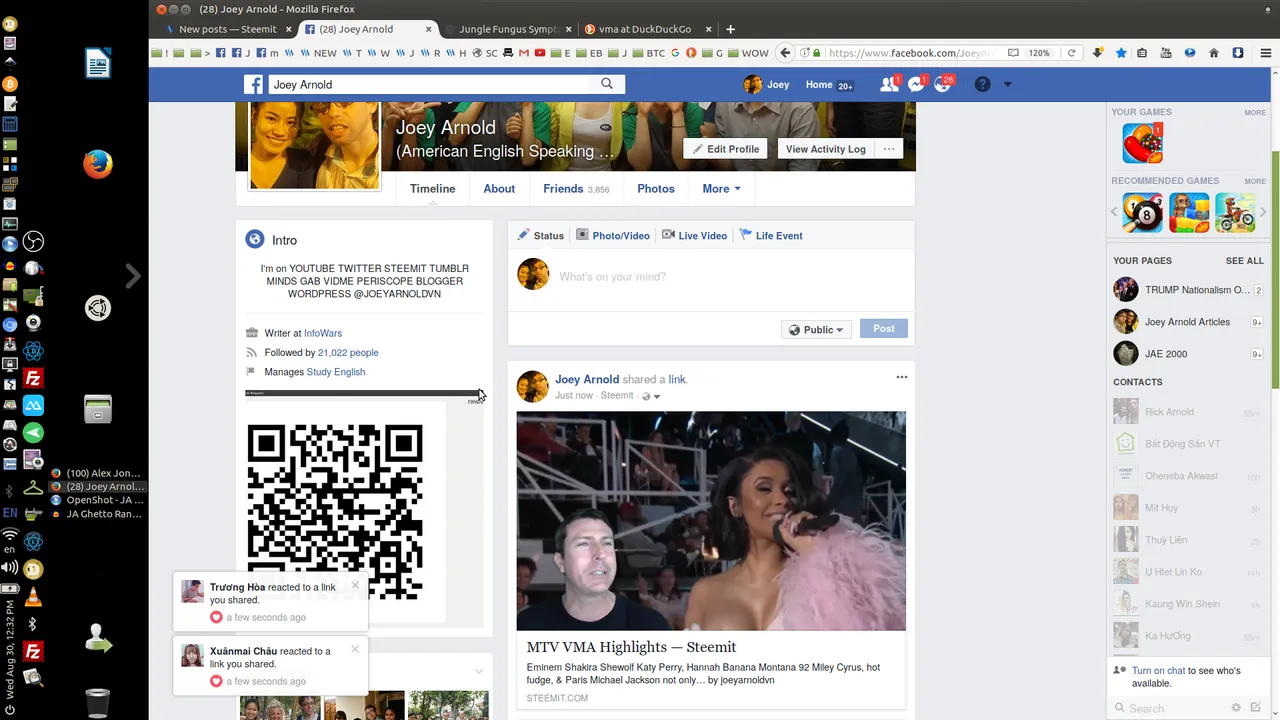Open the Messenger messages icon
The image size is (1280, 720).
pyautogui.click(x=916, y=84)
